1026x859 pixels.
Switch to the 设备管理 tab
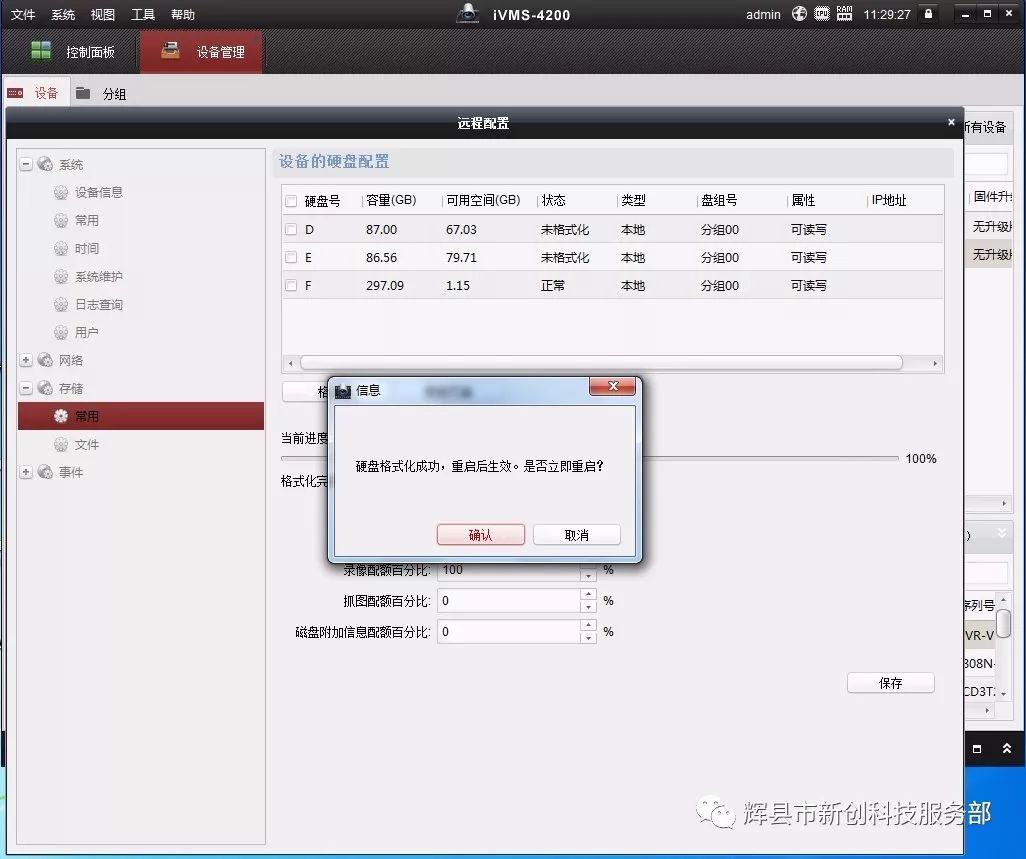click(202, 51)
